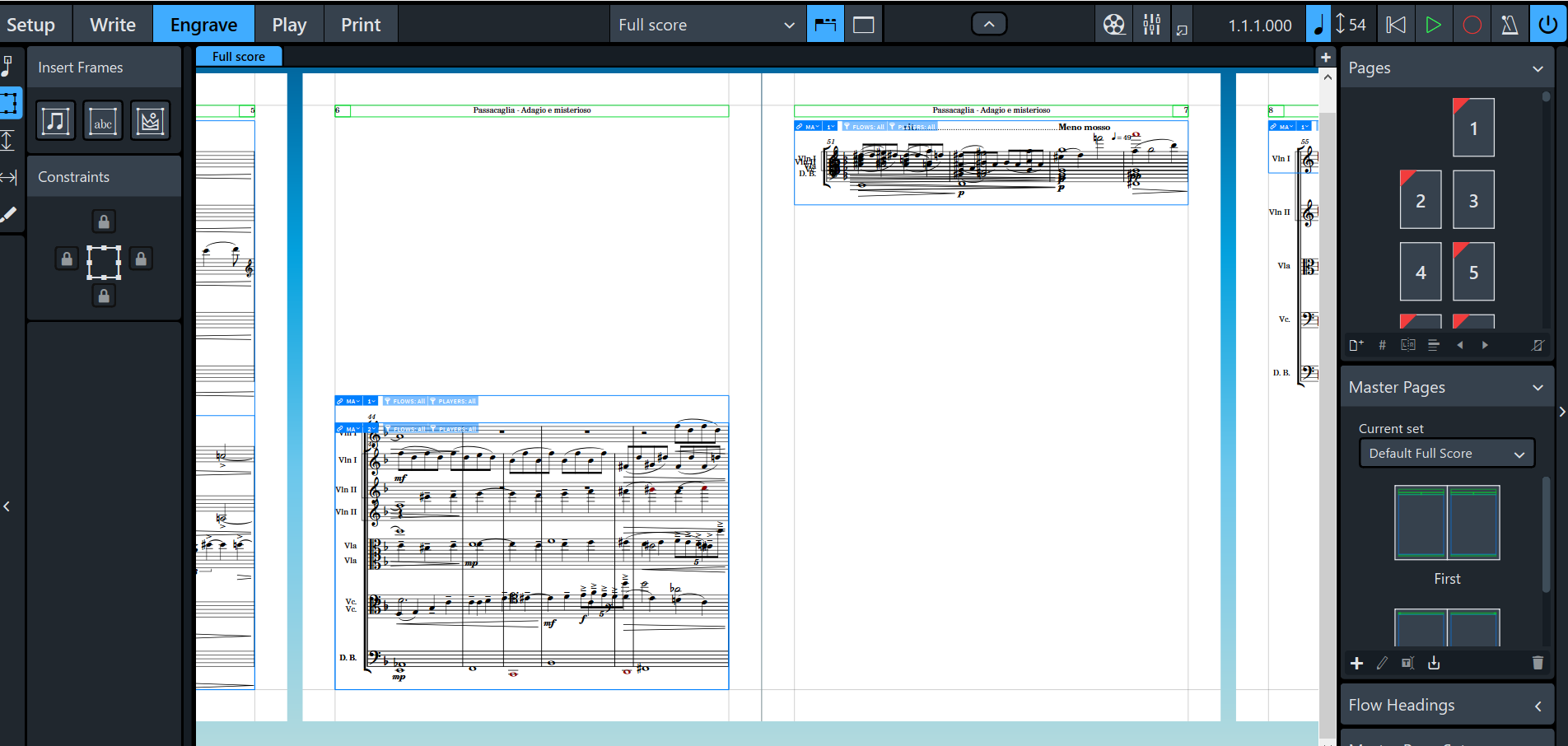Screen dimensions: 1568x746
Task: Toggle the top constraint lock
Action: coord(104,221)
